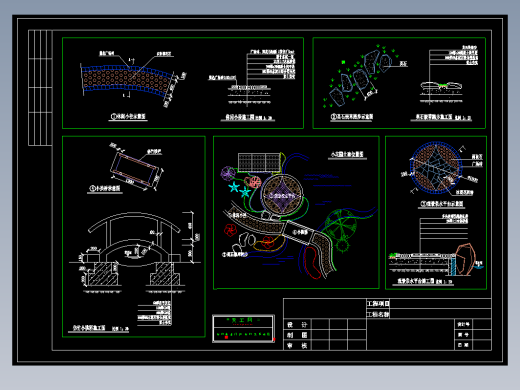520x390 pixels.
Task: Click the 工程名称 label in title block
Action: (x=378, y=314)
